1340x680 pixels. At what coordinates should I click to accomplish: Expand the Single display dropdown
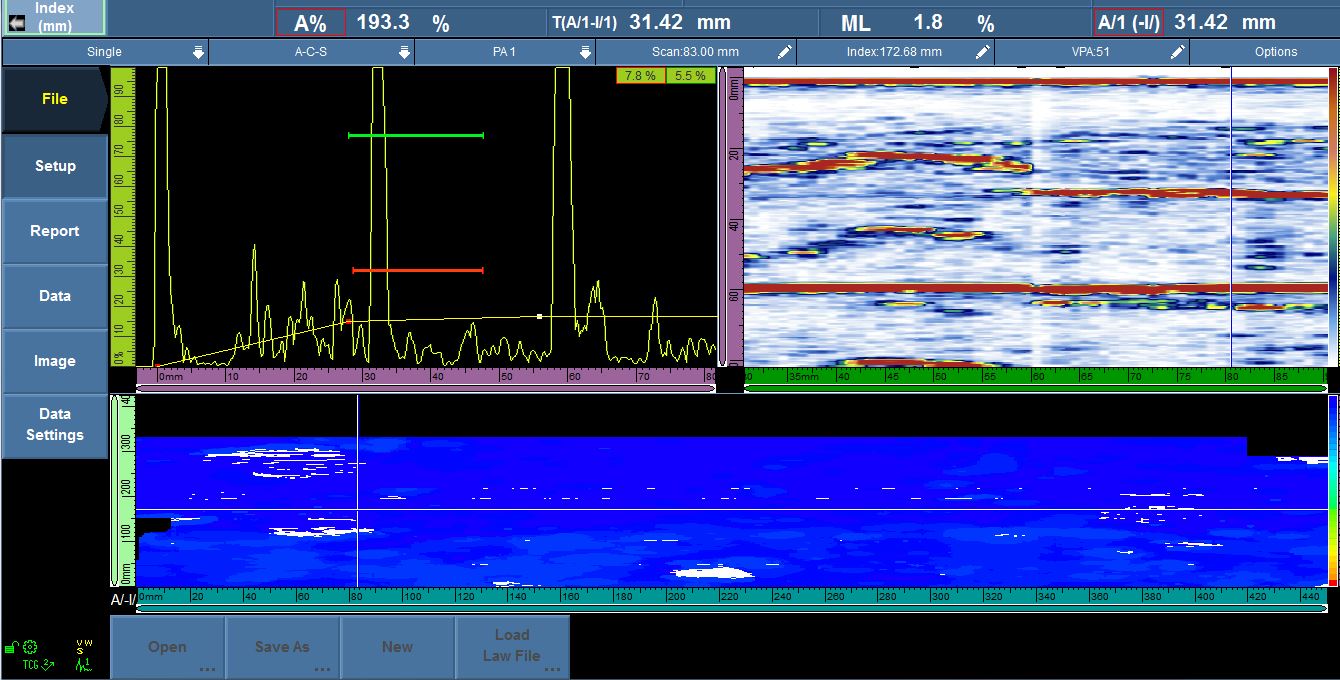coord(198,52)
